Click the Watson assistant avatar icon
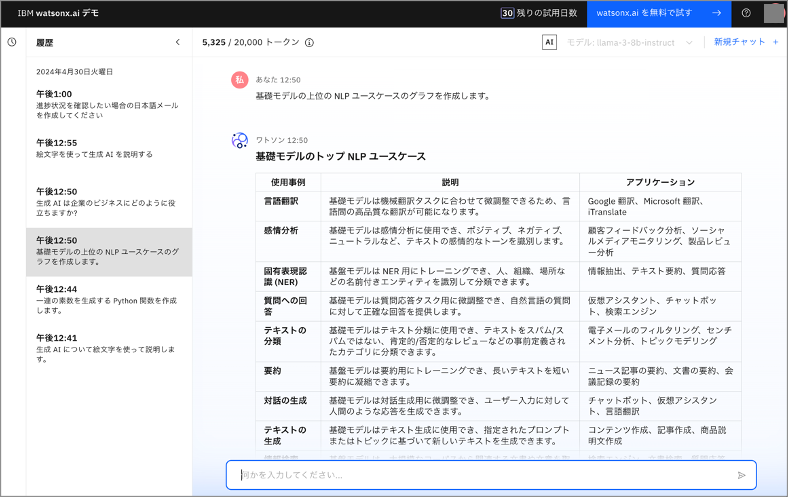The image size is (788, 497). 239,140
